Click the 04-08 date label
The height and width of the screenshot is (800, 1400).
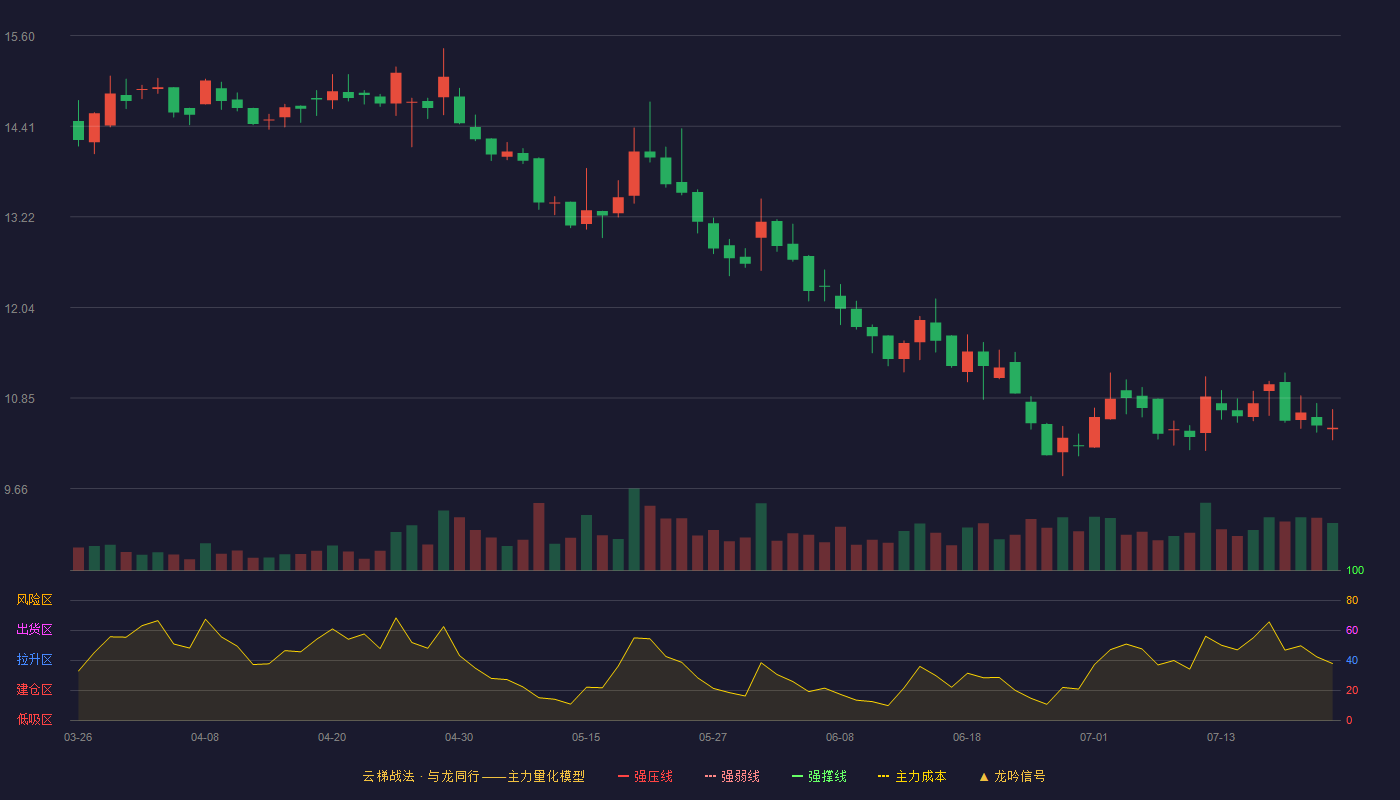pos(205,737)
